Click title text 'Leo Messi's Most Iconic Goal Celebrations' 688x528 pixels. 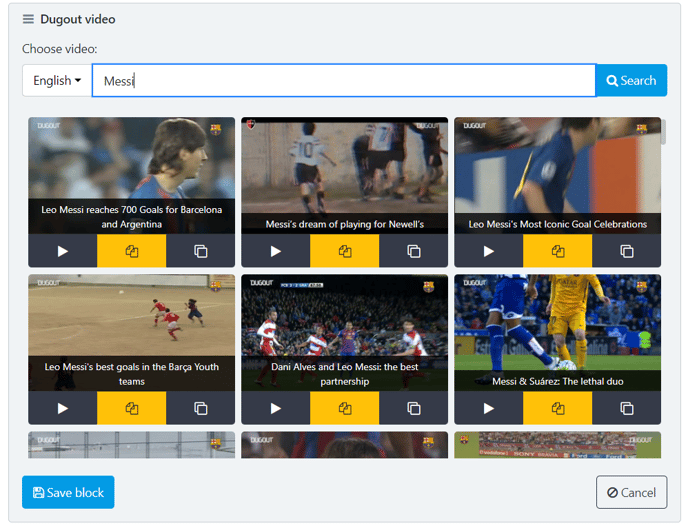[x=558, y=224]
